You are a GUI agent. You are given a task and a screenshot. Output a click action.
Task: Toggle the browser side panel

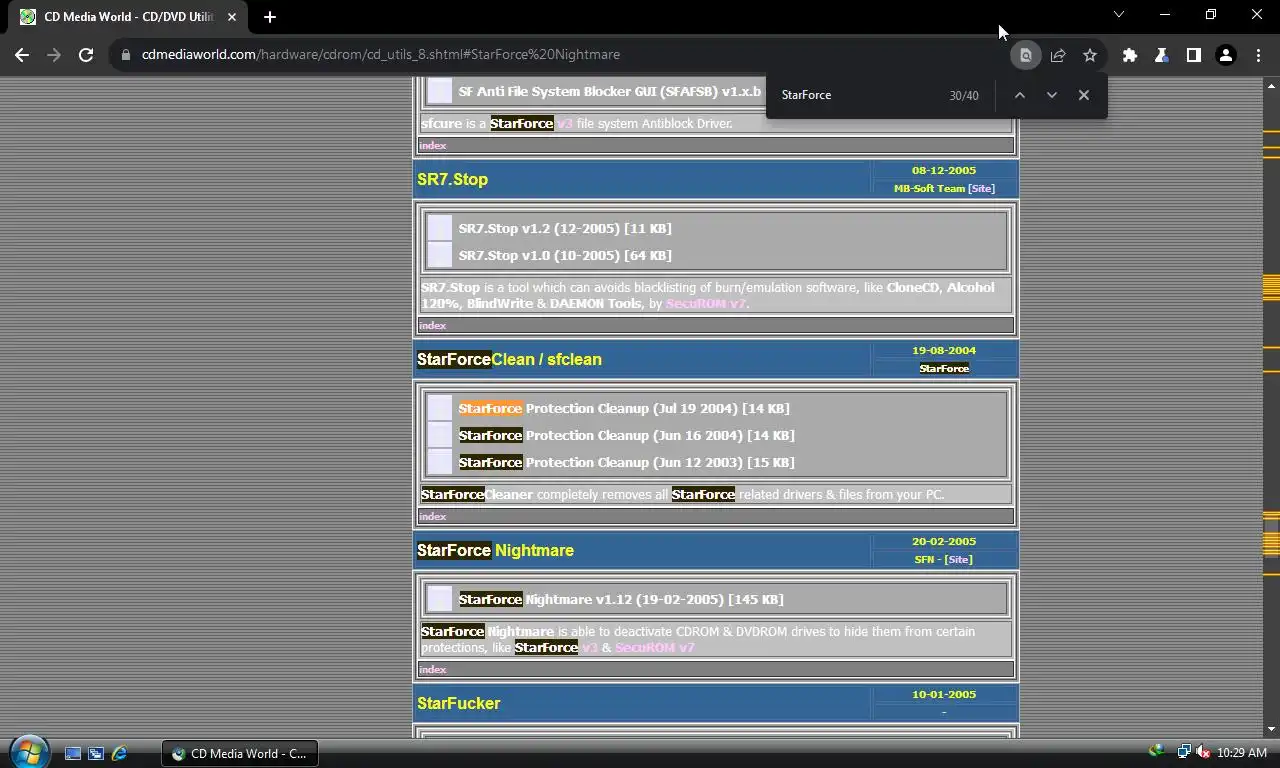[x=1193, y=55]
